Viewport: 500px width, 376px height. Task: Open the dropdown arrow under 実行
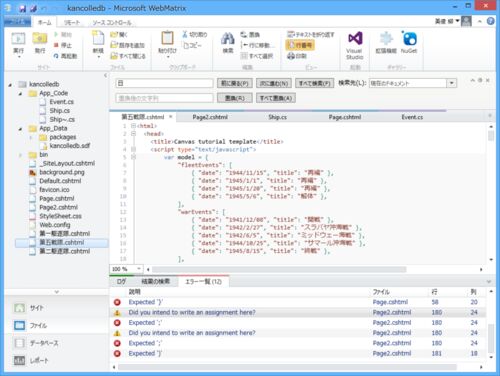18,57
